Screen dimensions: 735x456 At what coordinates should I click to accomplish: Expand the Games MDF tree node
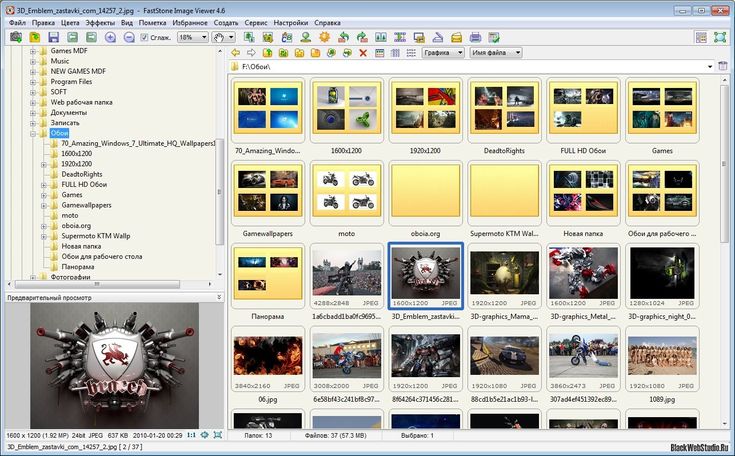point(33,51)
